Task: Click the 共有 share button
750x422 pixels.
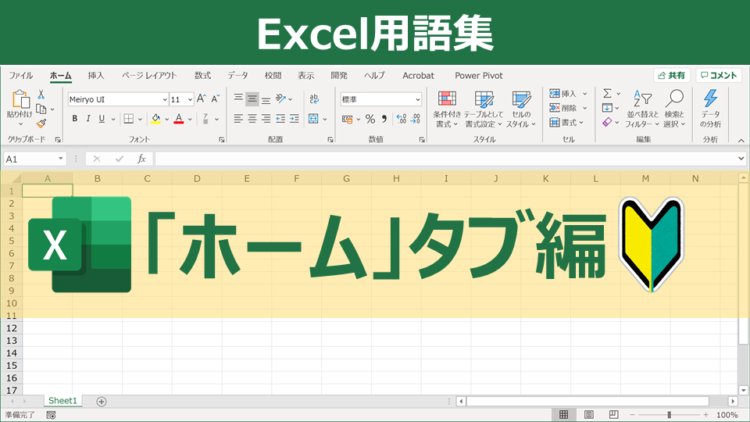Action: coord(672,76)
